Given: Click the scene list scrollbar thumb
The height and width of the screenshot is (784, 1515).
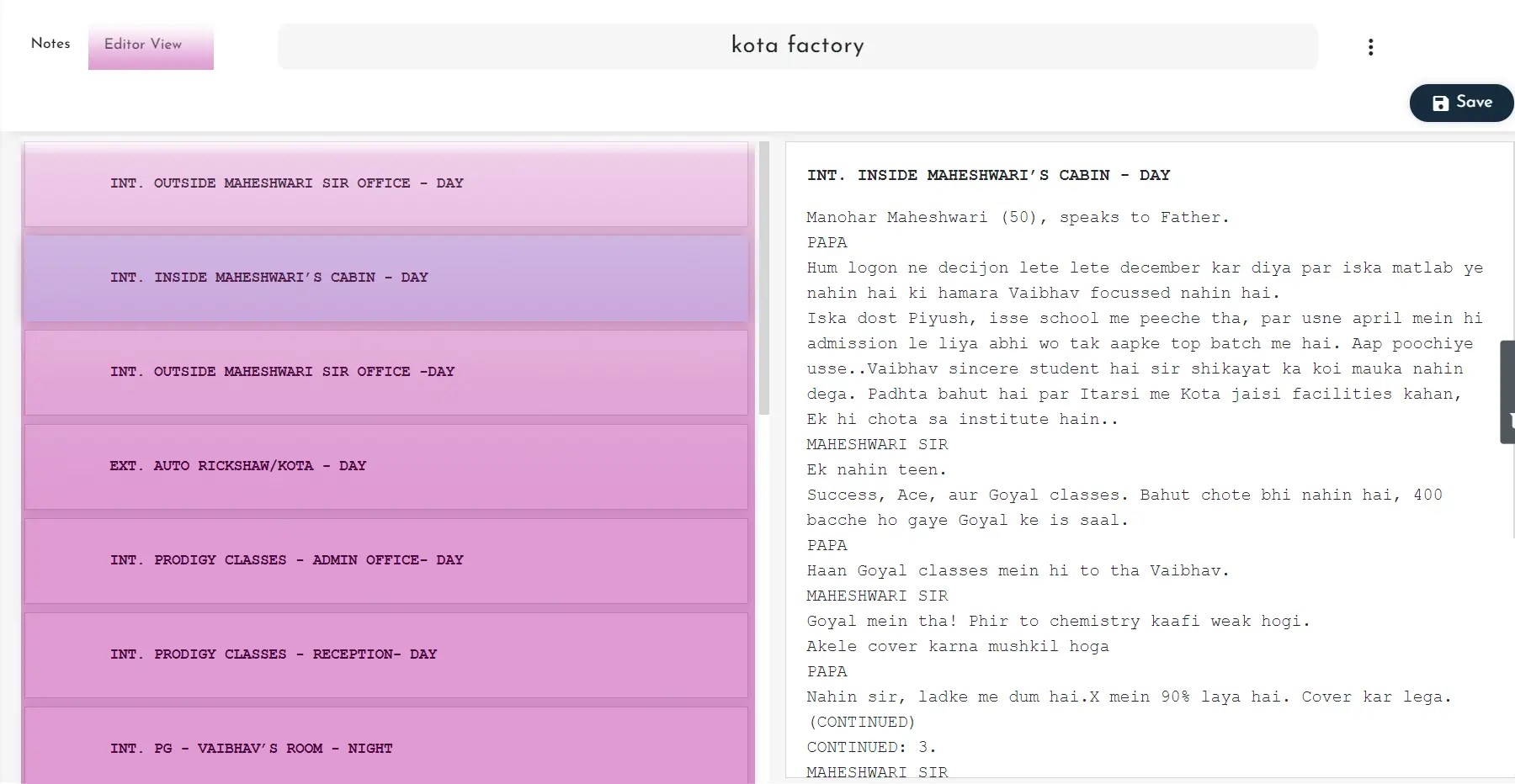Looking at the screenshot, I should coord(764,278).
